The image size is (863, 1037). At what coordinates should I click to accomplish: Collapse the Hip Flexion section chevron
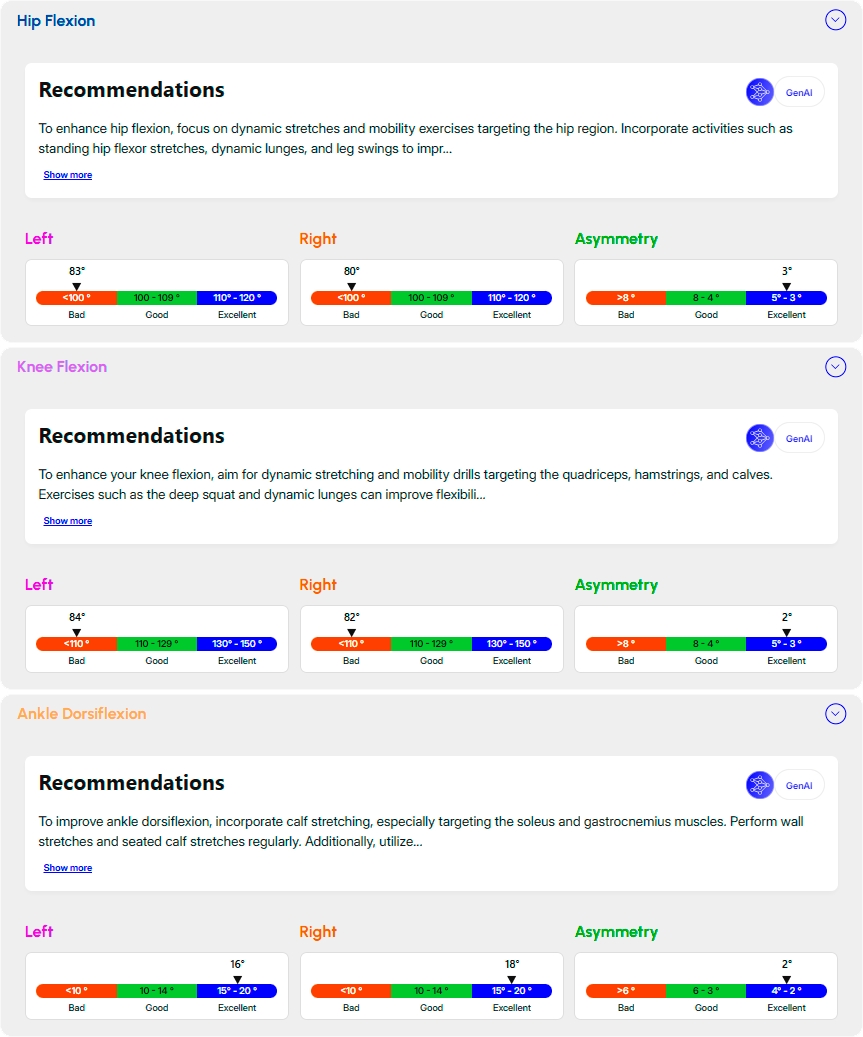click(x=836, y=20)
